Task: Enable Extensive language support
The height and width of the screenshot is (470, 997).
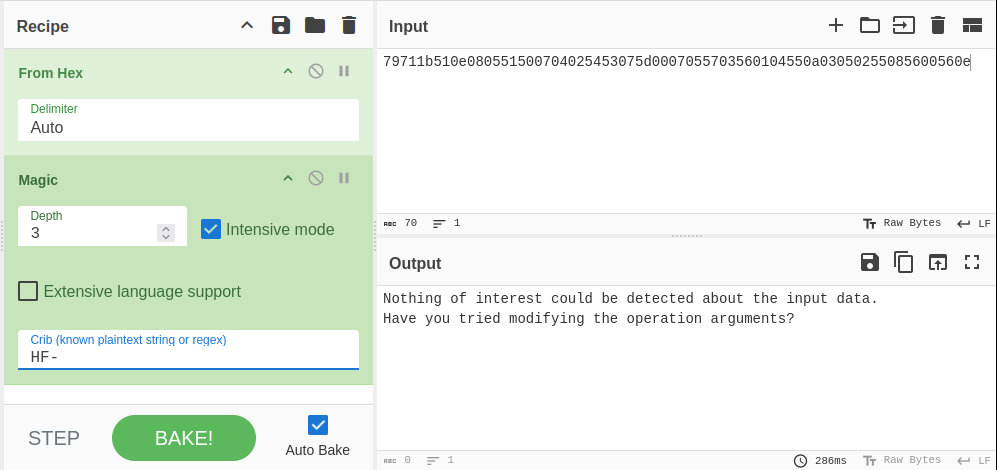Action: coord(29,291)
